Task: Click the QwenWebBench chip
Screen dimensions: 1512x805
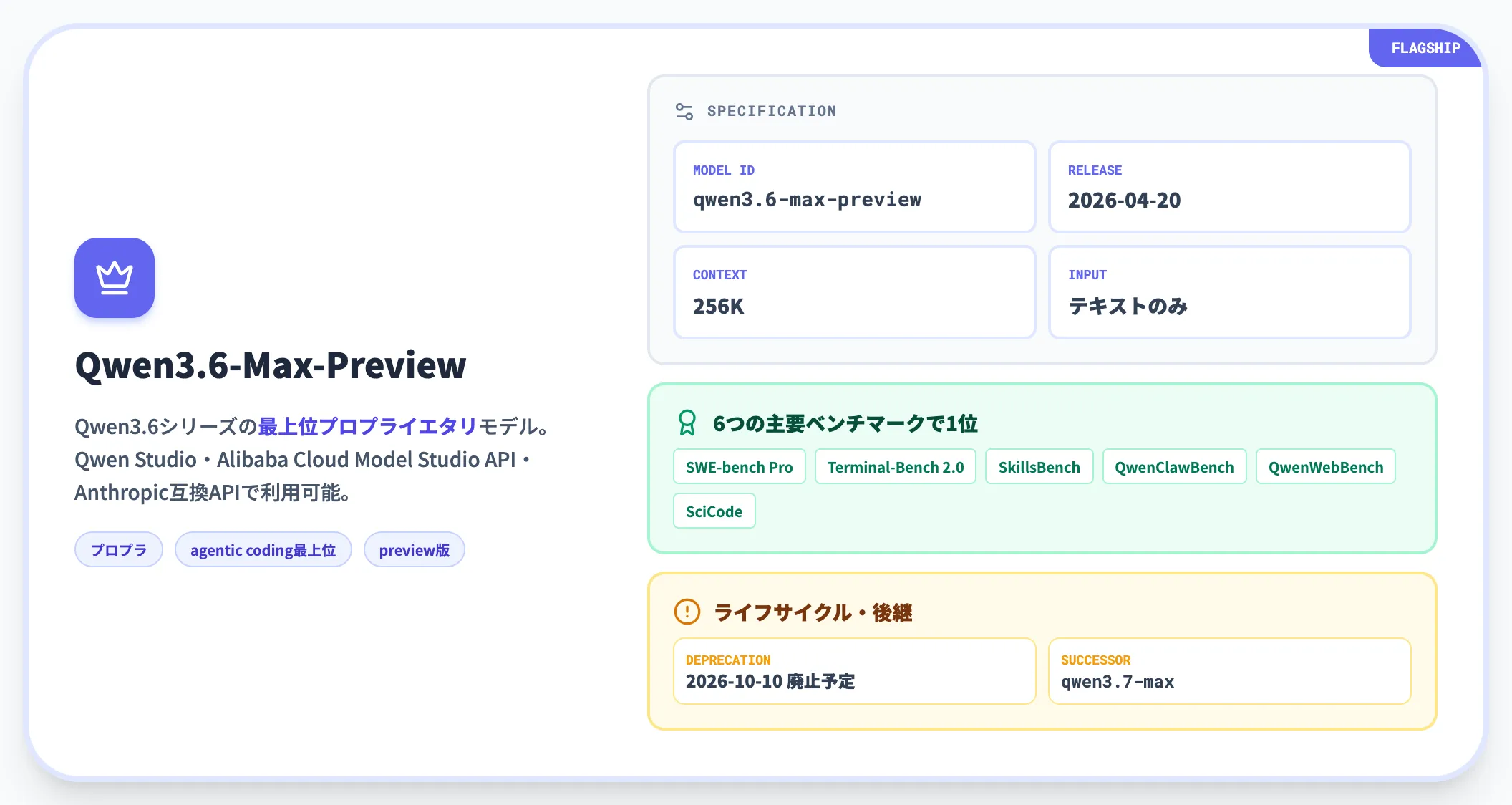Action: coord(1326,467)
